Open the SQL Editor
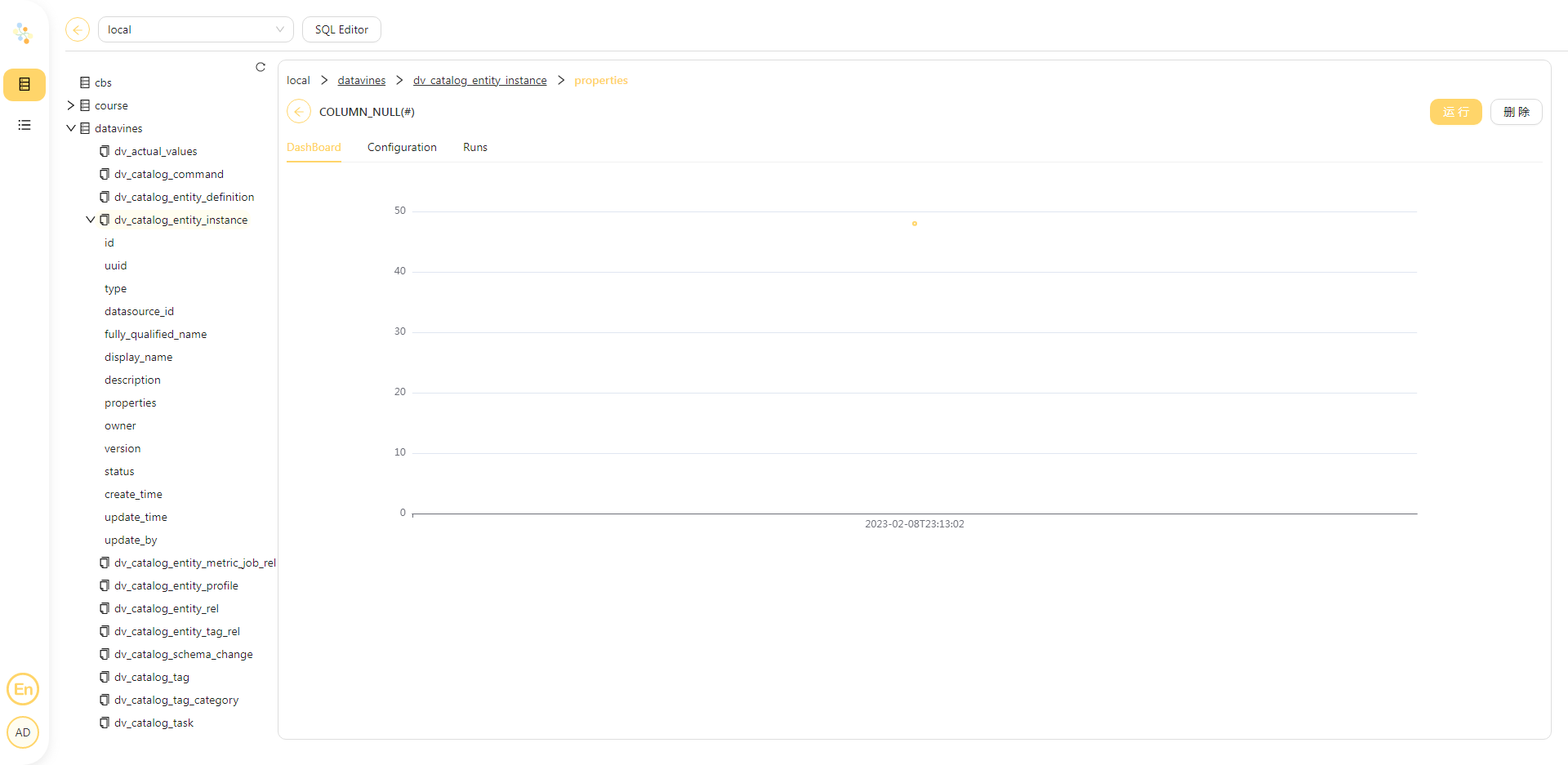Image resolution: width=1568 pixels, height=765 pixels. (x=341, y=29)
